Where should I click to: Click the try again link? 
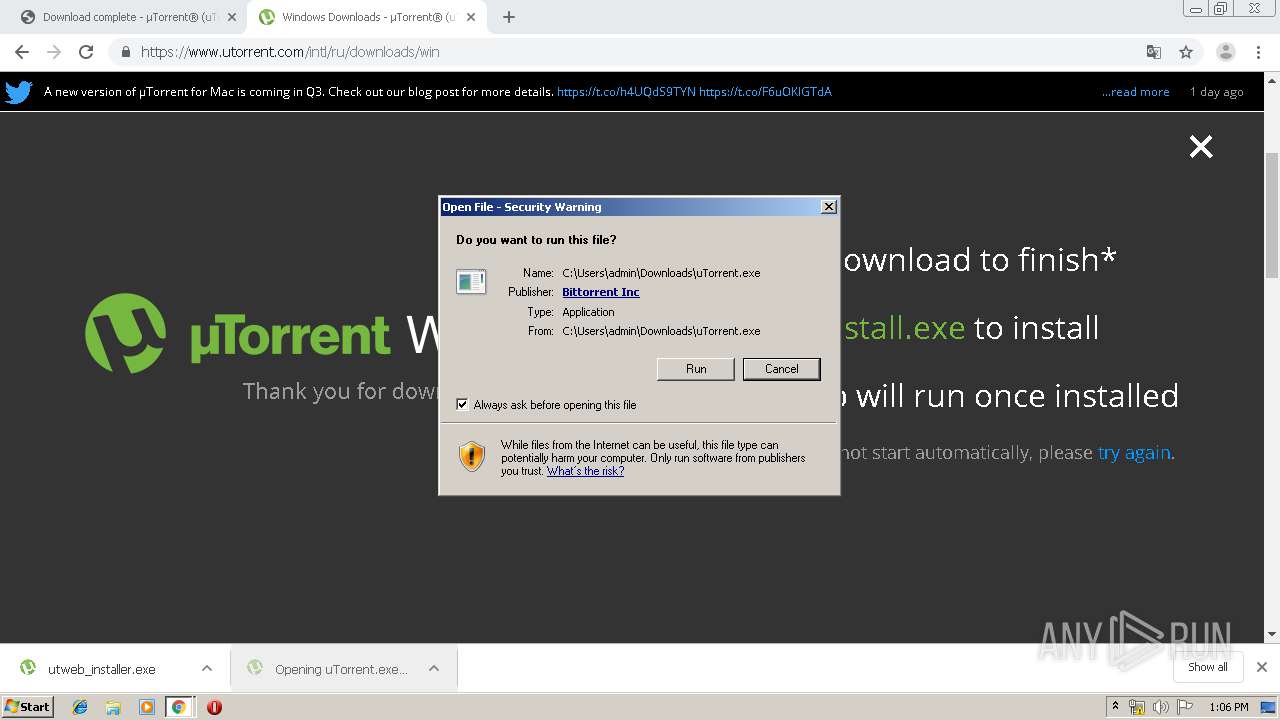point(1134,453)
